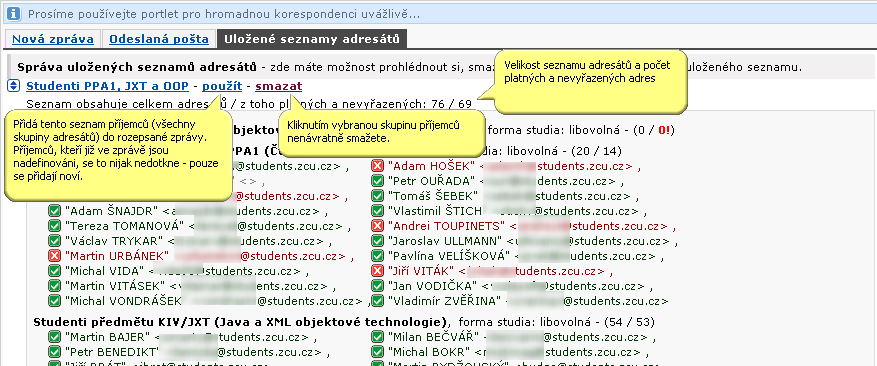The height and width of the screenshot is (366, 877).
Task: Toggle green check for Vladimír ZVĚŘINA
Action: [x=378, y=301]
